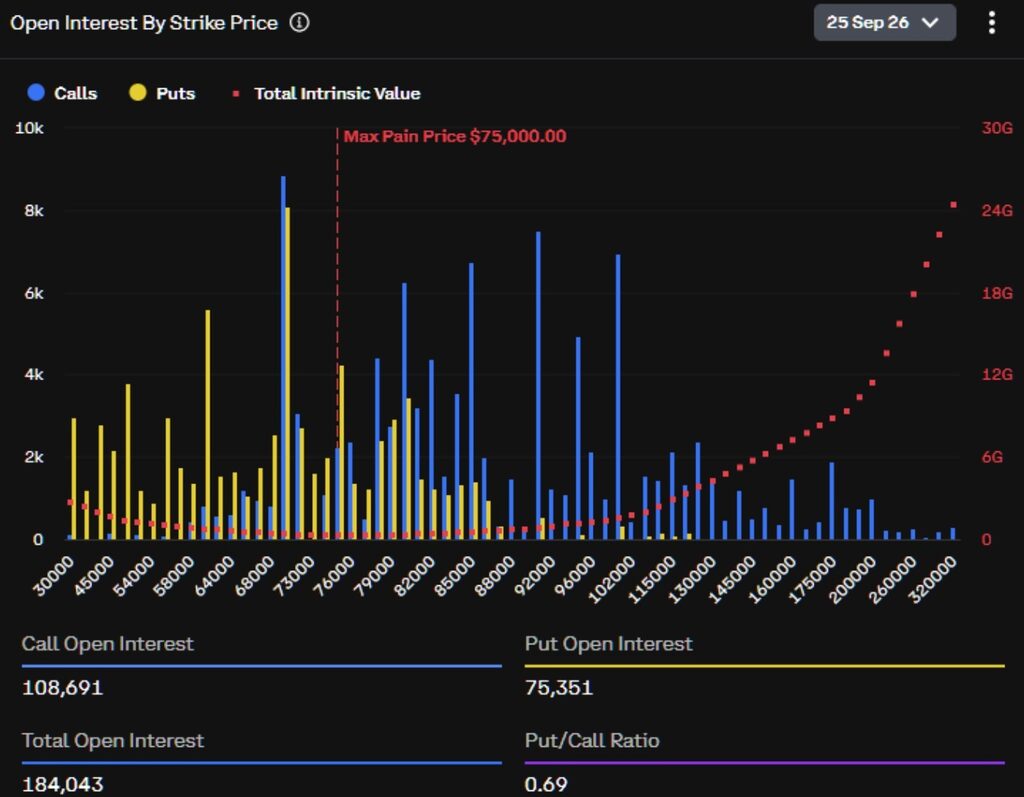Select the Put/Call Ratio heading
This screenshot has height=797, width=1024.
click(592, 740)
